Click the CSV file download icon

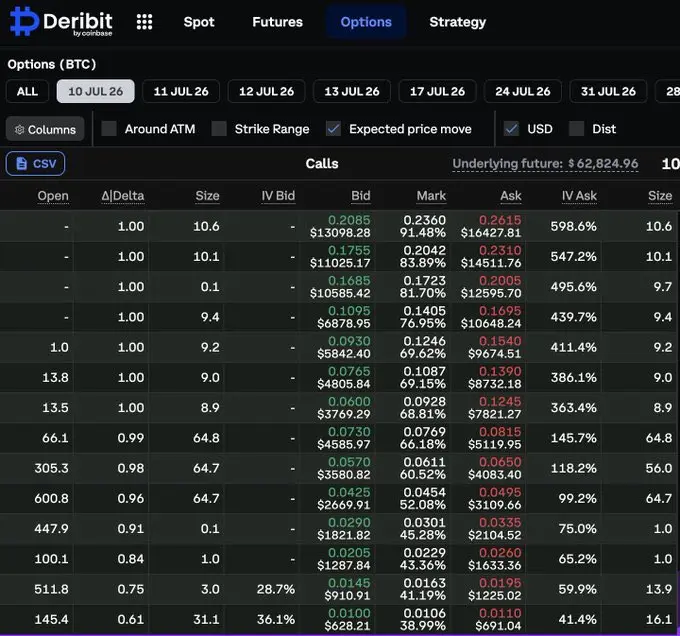tap(21, 163)
